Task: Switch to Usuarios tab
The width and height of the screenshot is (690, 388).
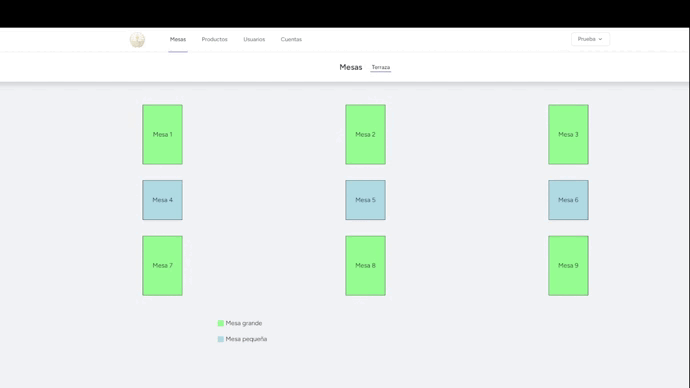Action: [254, 39]
